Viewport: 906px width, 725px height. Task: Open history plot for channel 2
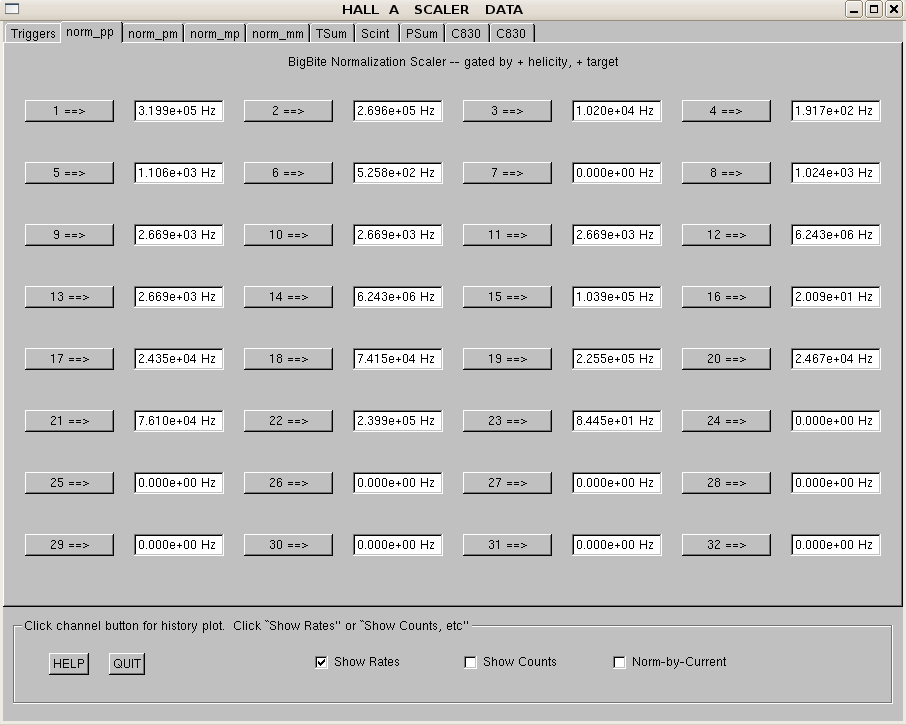(288, 111)
